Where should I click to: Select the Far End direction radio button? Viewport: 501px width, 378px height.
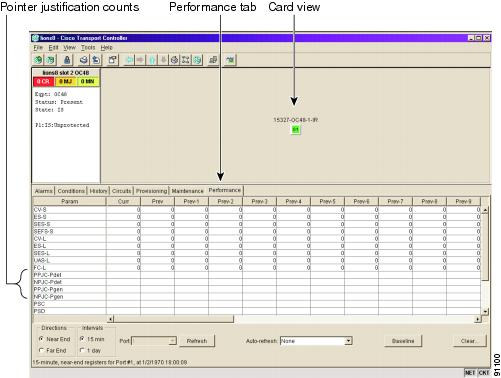tap(41, 350)
